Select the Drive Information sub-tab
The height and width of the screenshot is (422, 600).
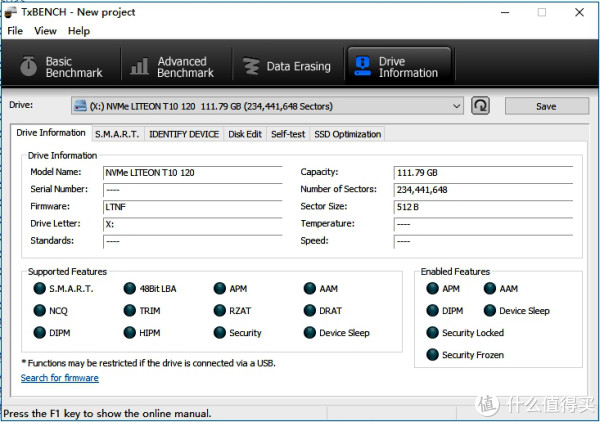(x=51, y=133)
